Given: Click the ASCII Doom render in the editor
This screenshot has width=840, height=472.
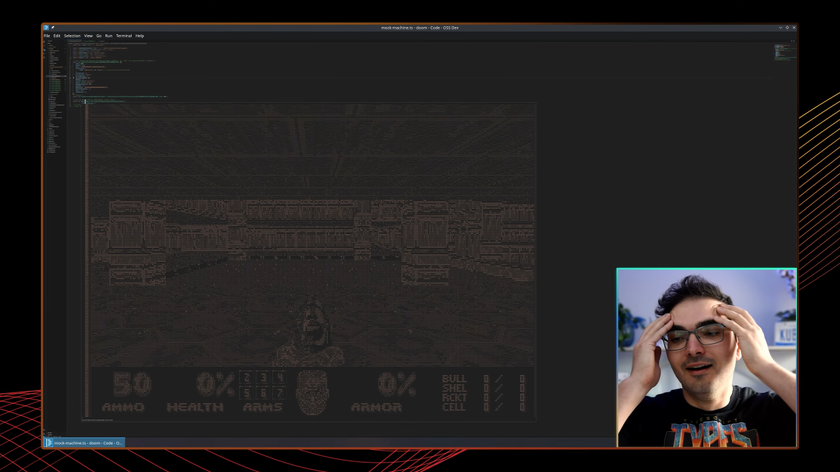Looking at the screenshot, I should 309,261.
